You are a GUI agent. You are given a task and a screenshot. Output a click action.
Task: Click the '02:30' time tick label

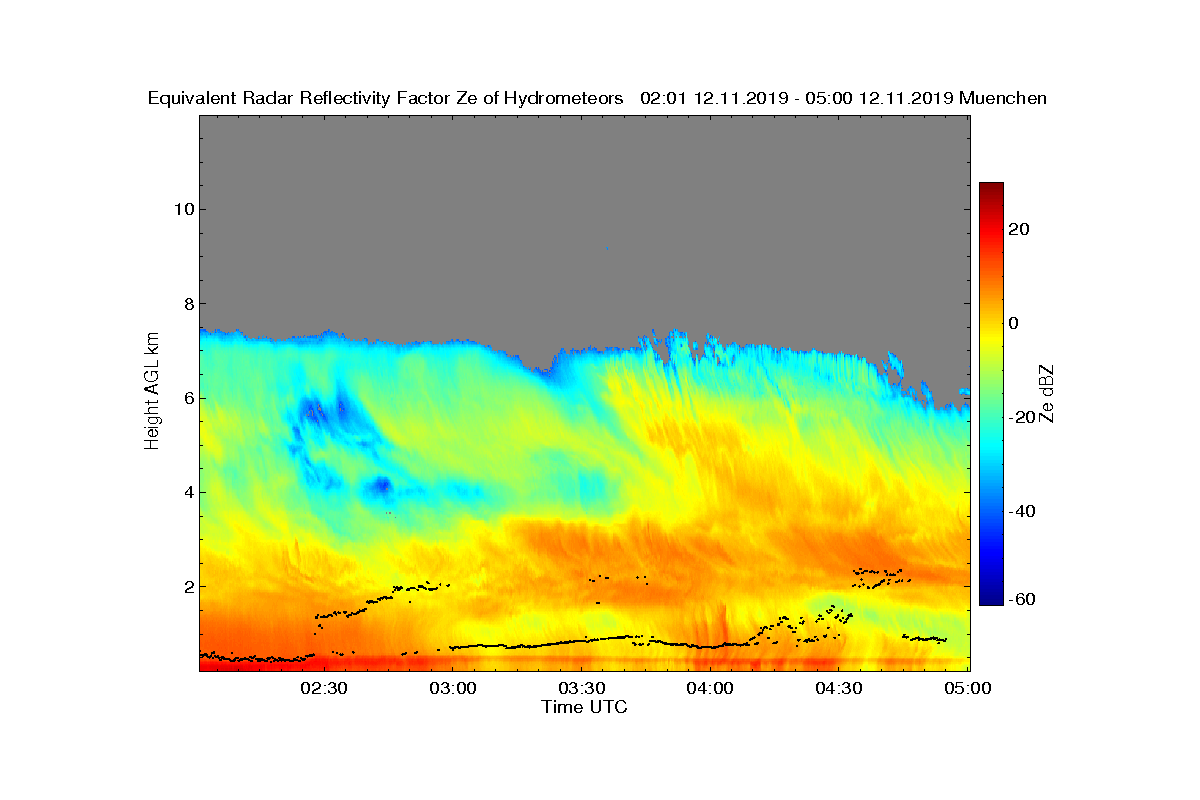coord(324,688)
